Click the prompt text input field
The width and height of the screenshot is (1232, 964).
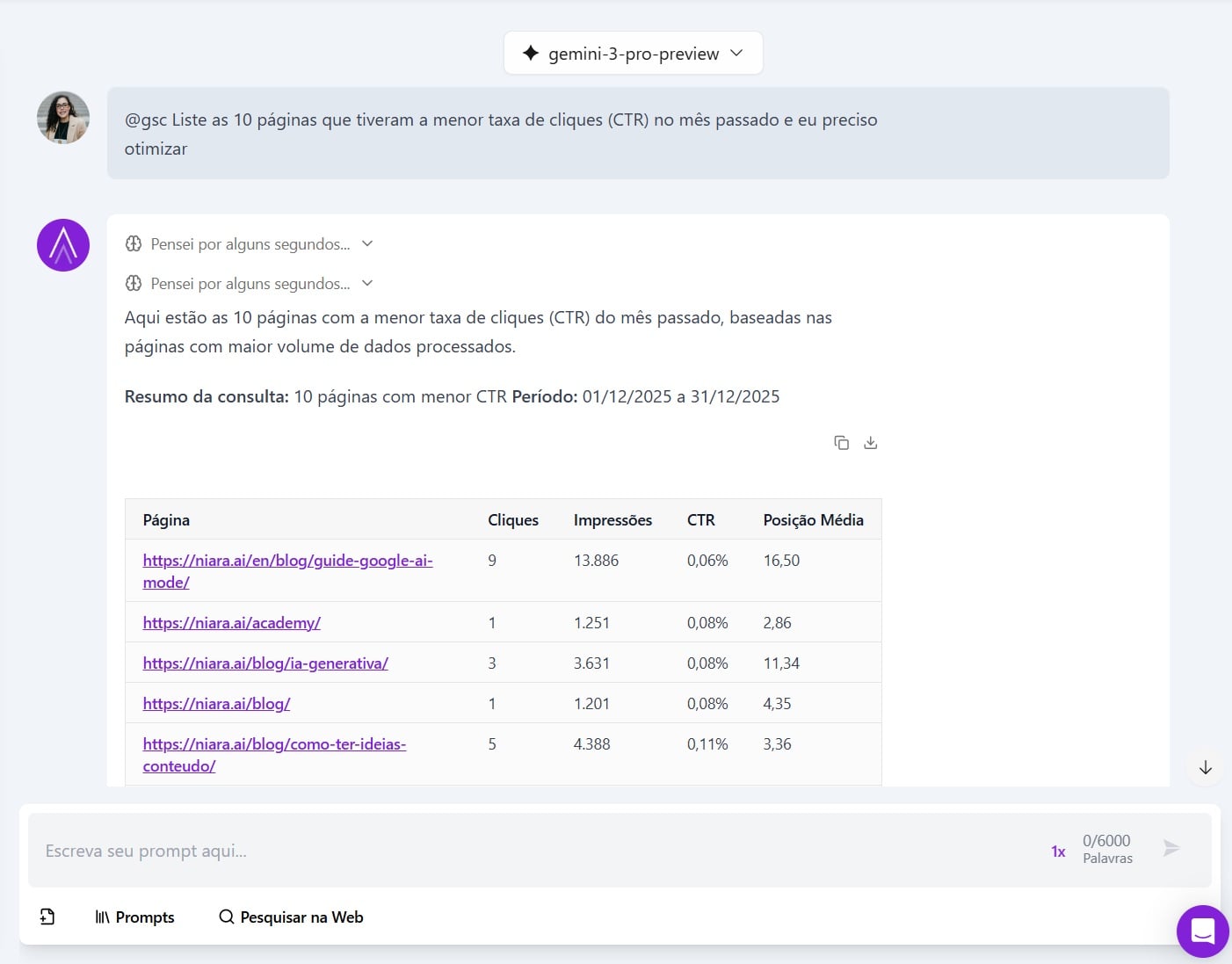(x=527, y=851)
